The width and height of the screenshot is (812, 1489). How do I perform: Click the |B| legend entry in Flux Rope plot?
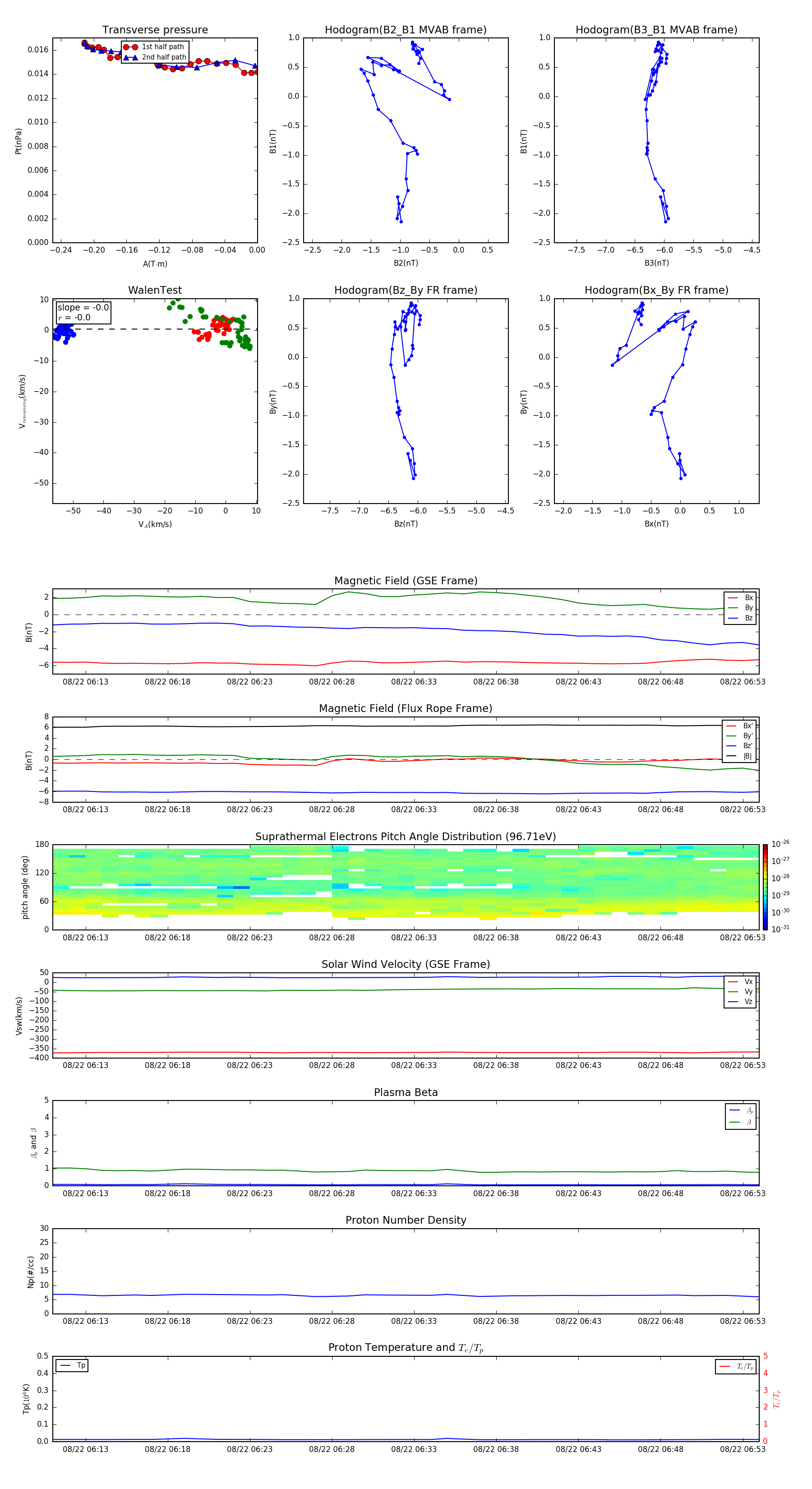coord(739,756)
